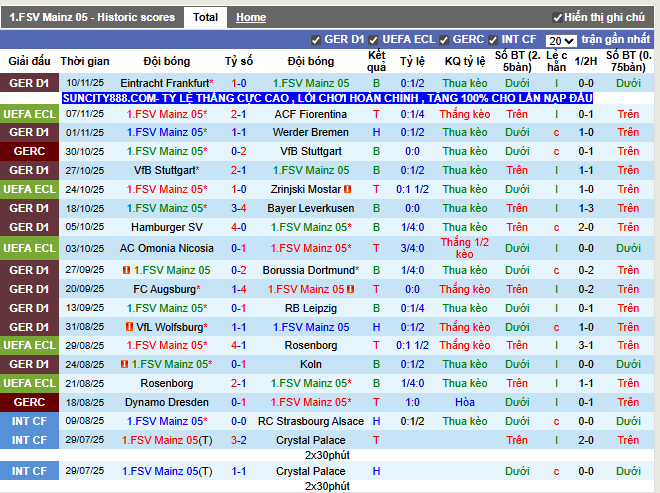660x493 pixels.
Task: Uncheck the GER D1 filter checkbox
Action: [x=315, y=40]
